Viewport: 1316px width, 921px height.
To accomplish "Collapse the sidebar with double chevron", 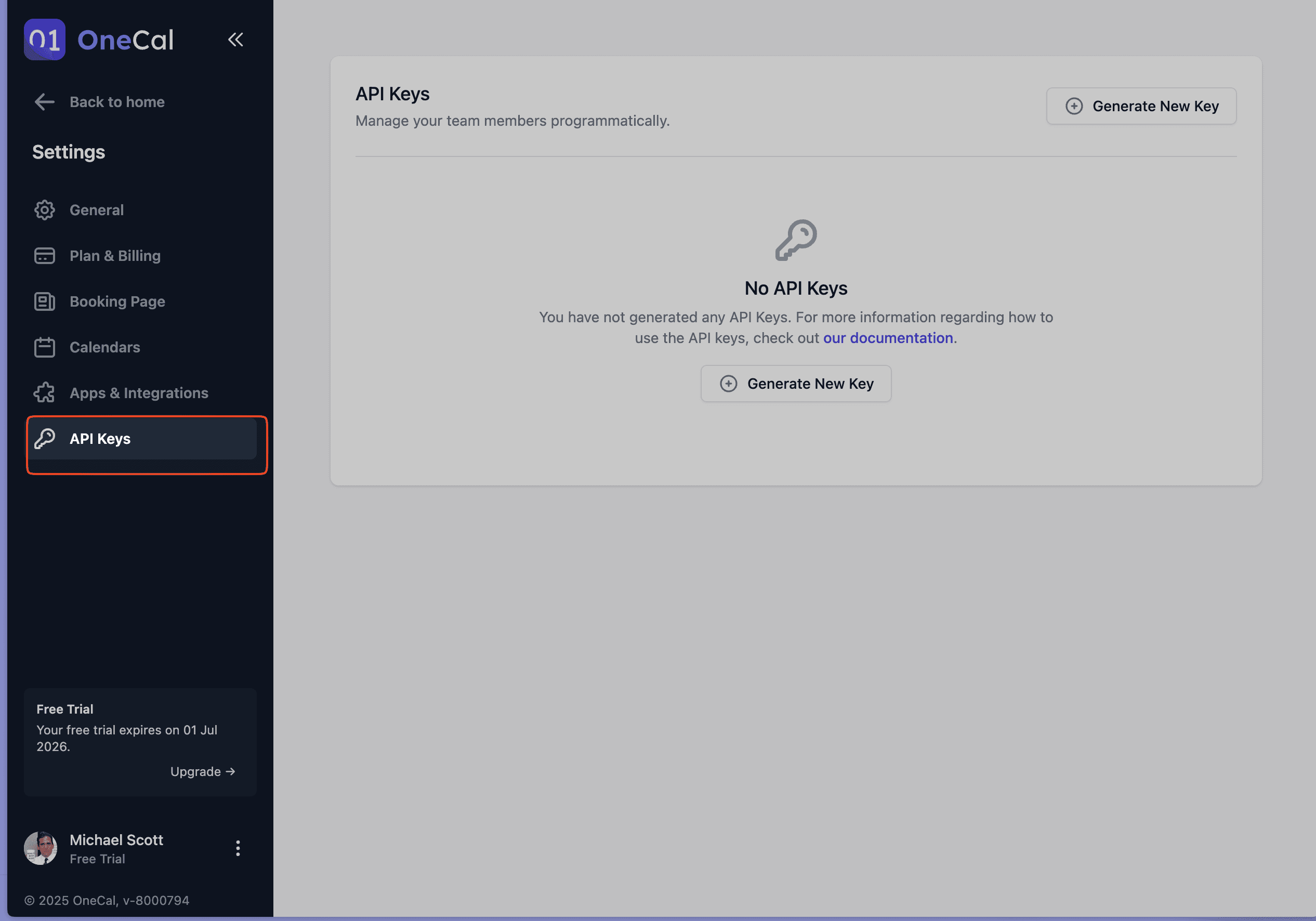I will (235, 40).
